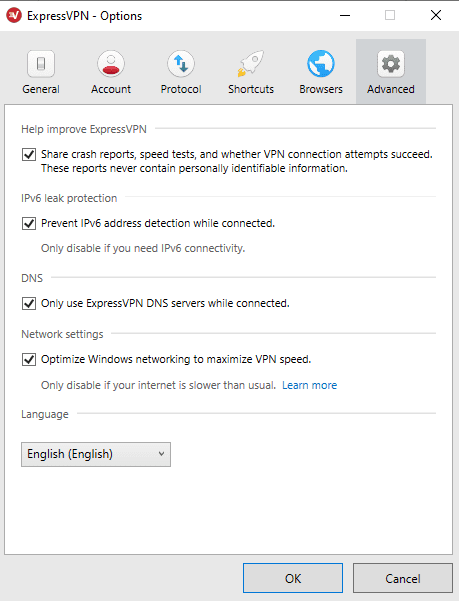
Task: Confirm settings with OK button
Action: (x=293, y=578)
